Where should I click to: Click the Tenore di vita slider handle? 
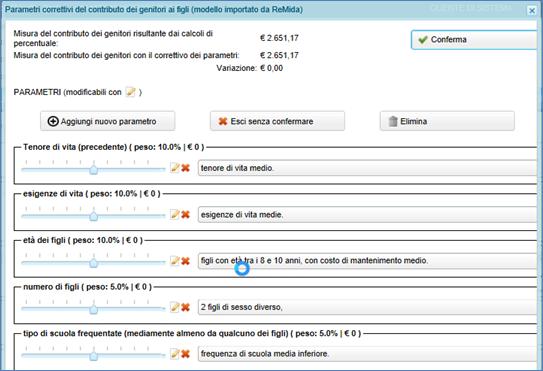pos(94,170)
